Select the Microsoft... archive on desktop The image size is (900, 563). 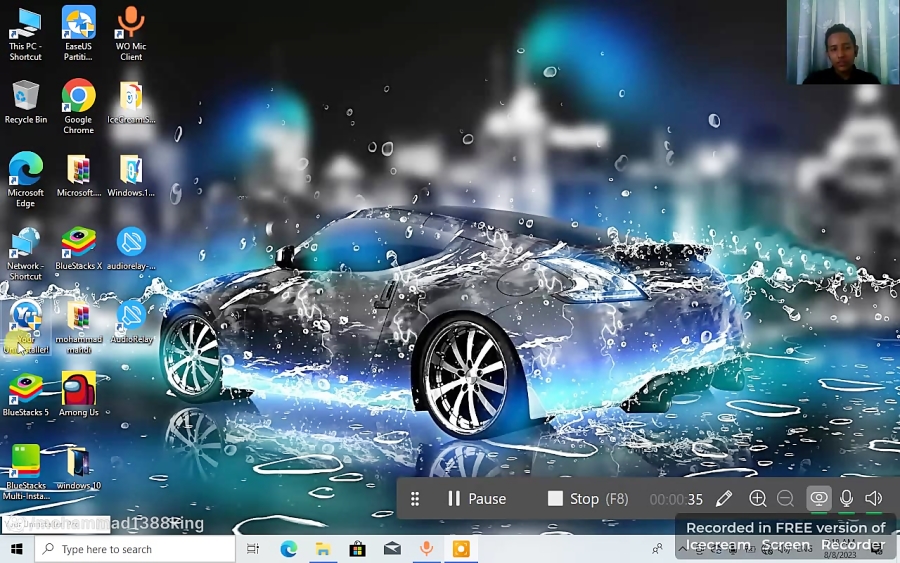click(79, 175)
